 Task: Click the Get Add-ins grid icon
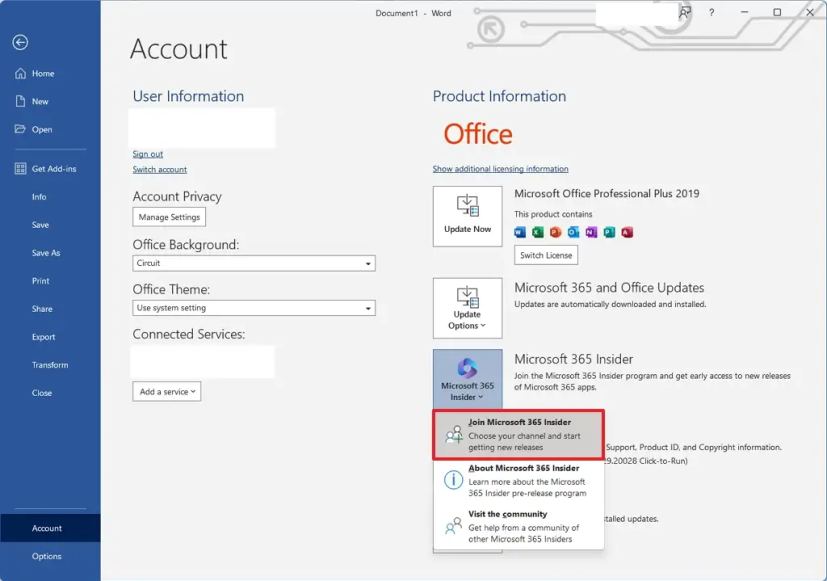(21, 169)
